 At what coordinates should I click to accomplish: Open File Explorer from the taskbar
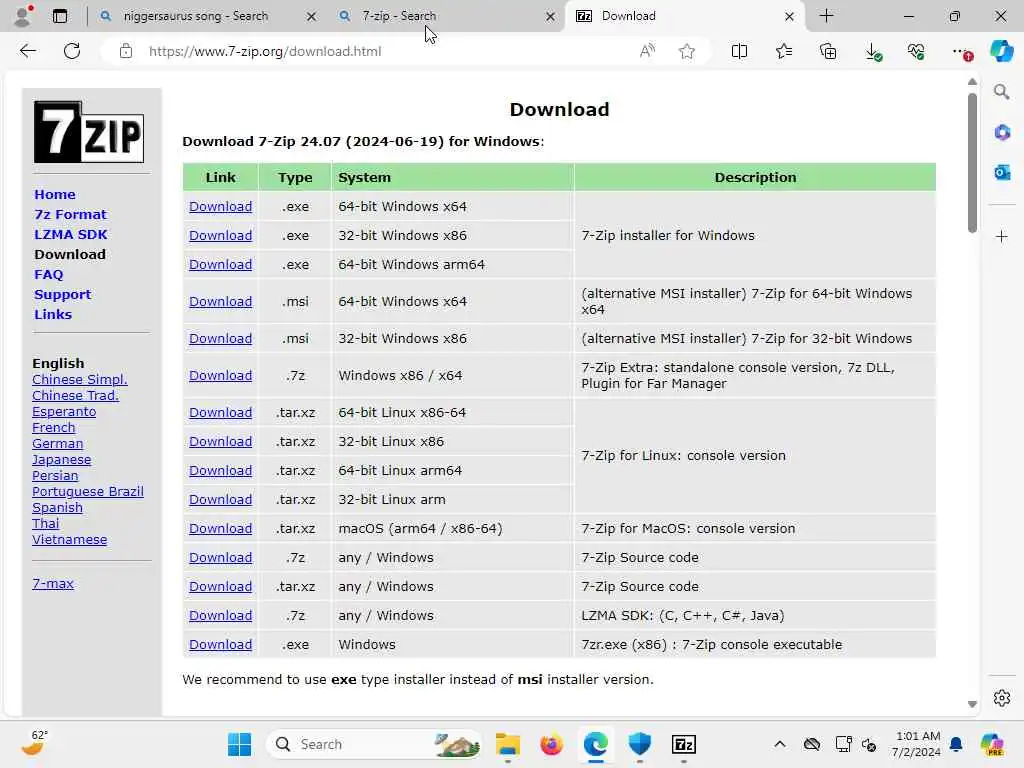tap(507, 744)
